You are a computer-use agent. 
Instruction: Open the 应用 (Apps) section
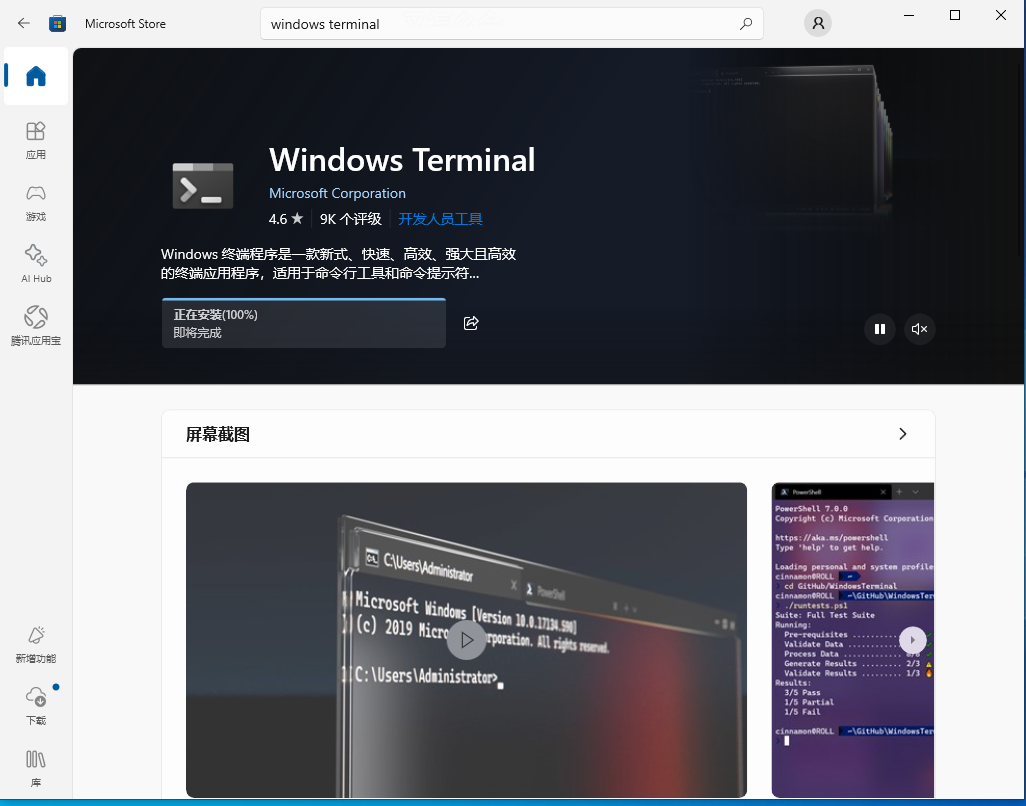coord(36,141)
